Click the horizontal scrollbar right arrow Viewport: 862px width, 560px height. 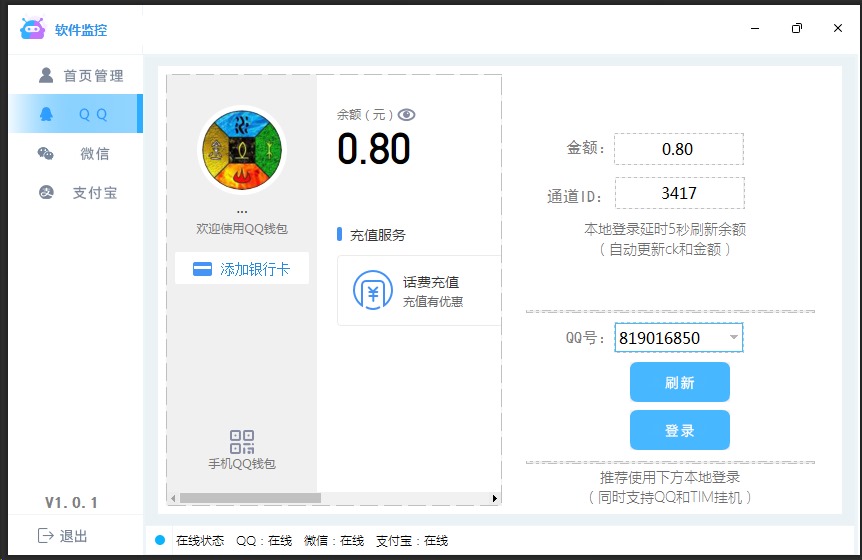click(x=495, y=498)
